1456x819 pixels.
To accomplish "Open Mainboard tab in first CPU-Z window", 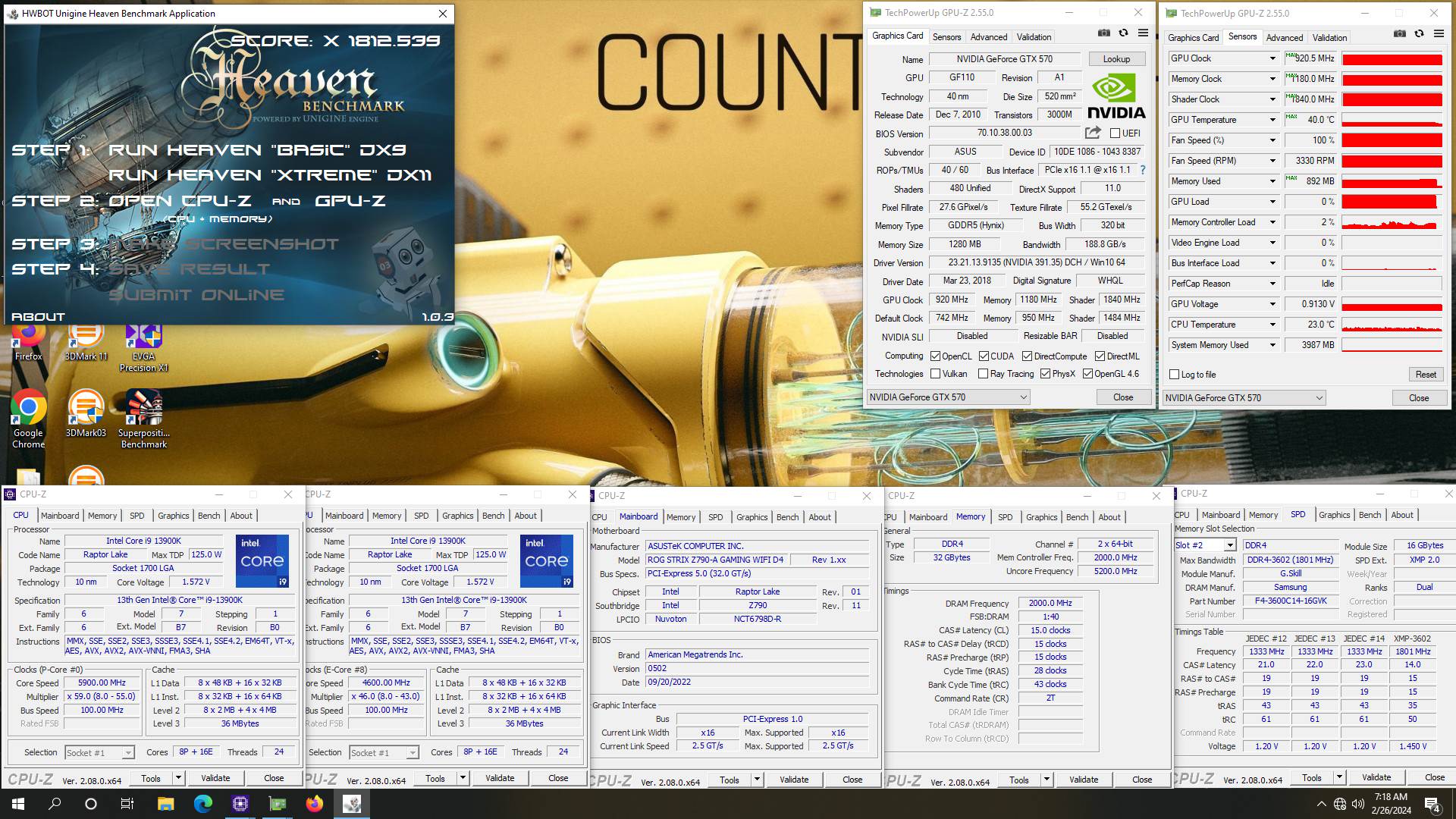I will (x=60, y=516).
